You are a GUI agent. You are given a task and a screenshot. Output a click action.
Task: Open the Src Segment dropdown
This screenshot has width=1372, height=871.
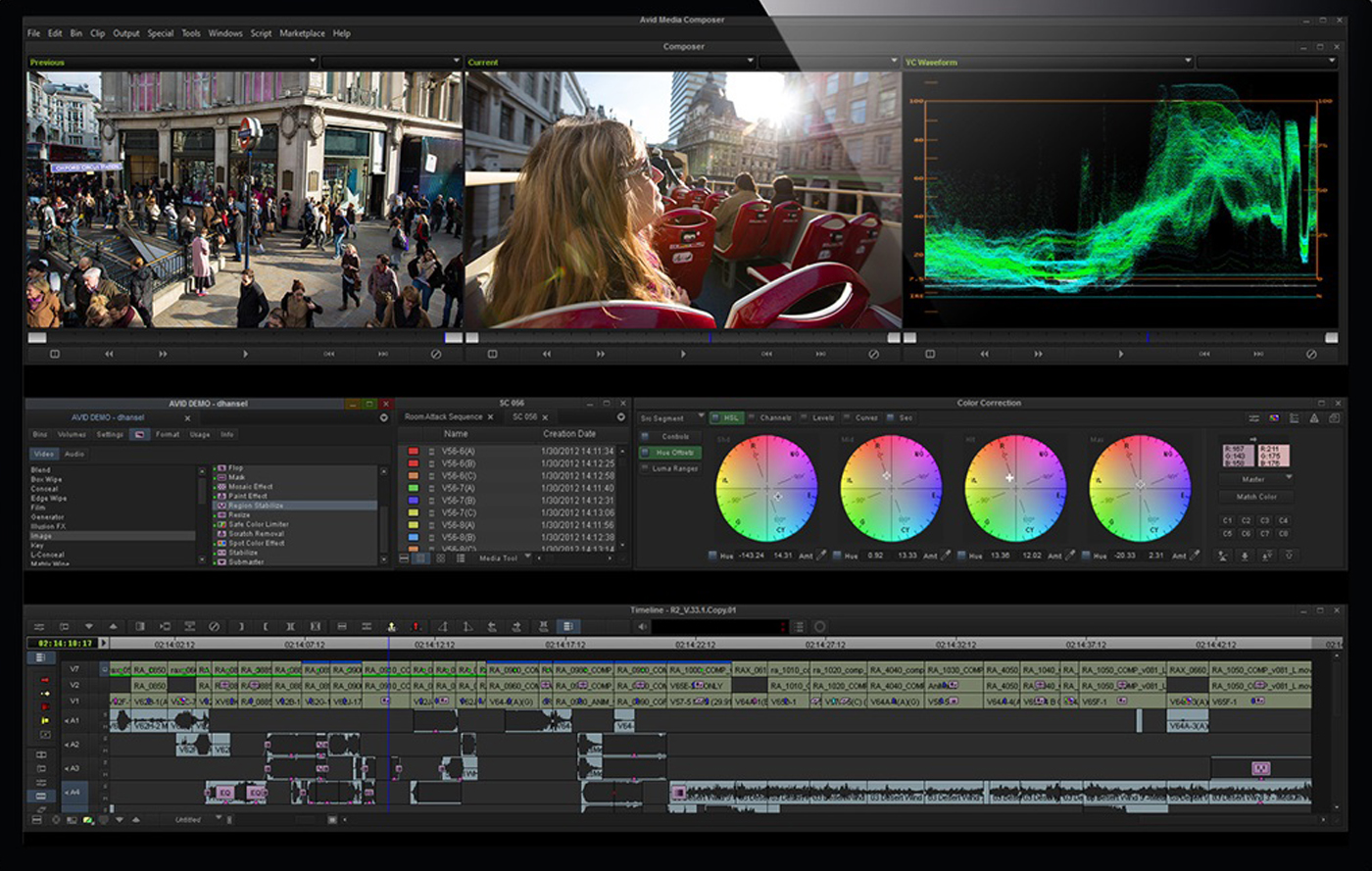pos(671,417)
